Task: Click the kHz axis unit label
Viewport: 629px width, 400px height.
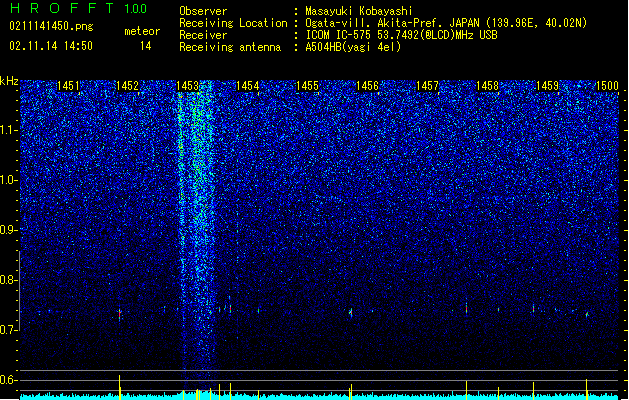Action: (9, 81)
